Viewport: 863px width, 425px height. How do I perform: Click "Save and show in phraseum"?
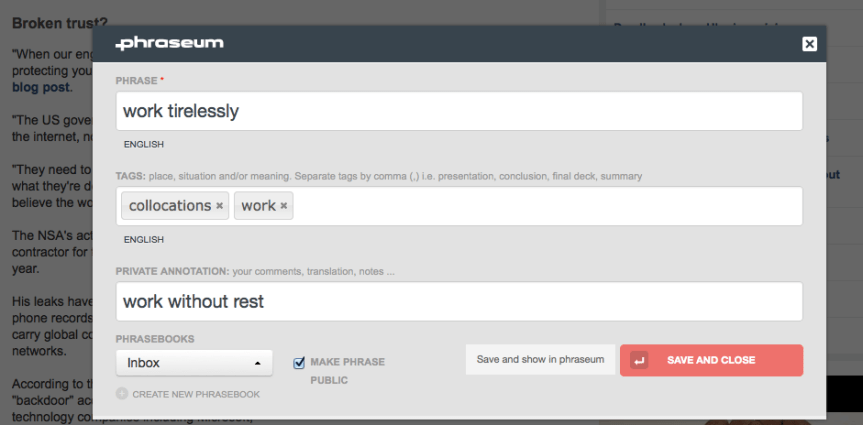(x=540, y=360)
